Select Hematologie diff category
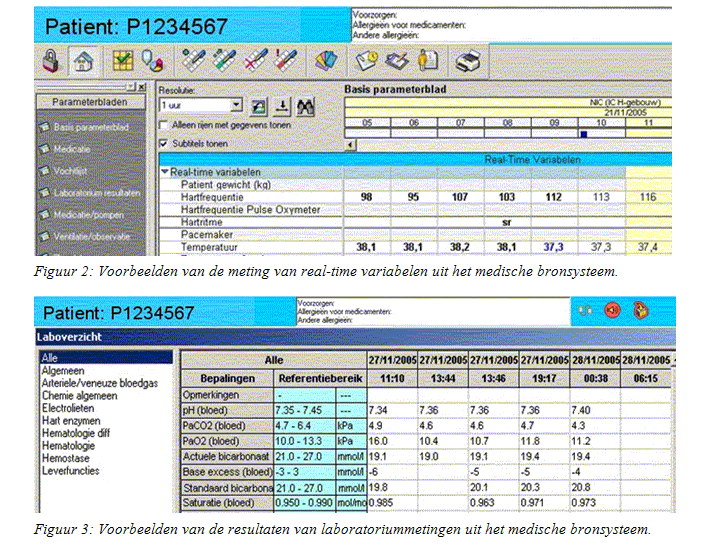 click(76, 433)
